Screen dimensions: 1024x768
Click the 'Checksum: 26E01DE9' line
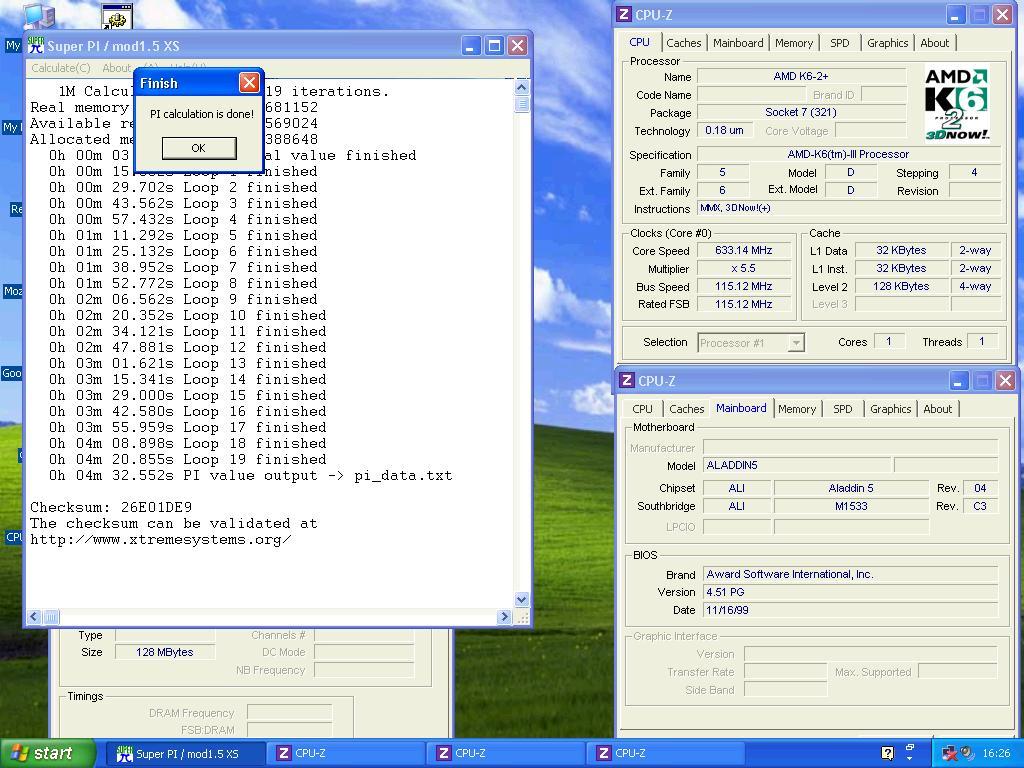[x=111, y=507]
